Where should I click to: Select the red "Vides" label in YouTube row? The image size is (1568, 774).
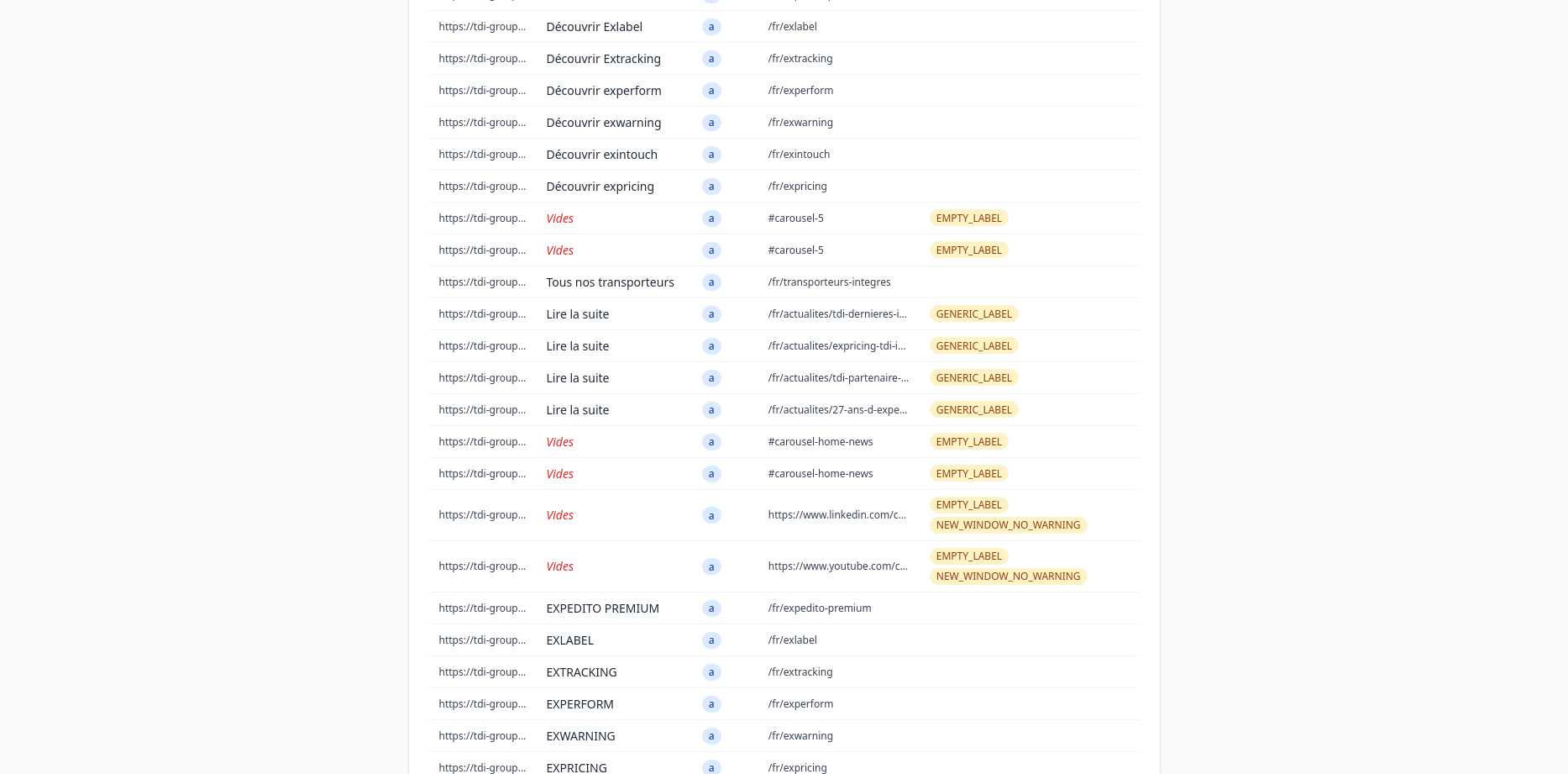point(559,566)
